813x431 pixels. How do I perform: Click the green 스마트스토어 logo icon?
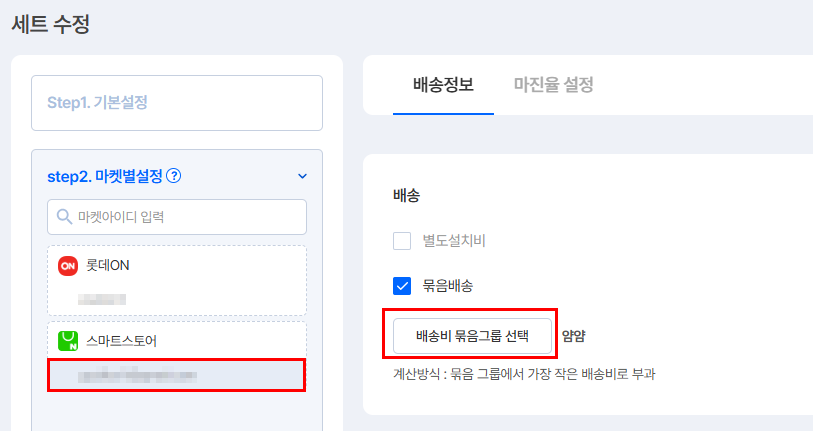tap(68, 340)
